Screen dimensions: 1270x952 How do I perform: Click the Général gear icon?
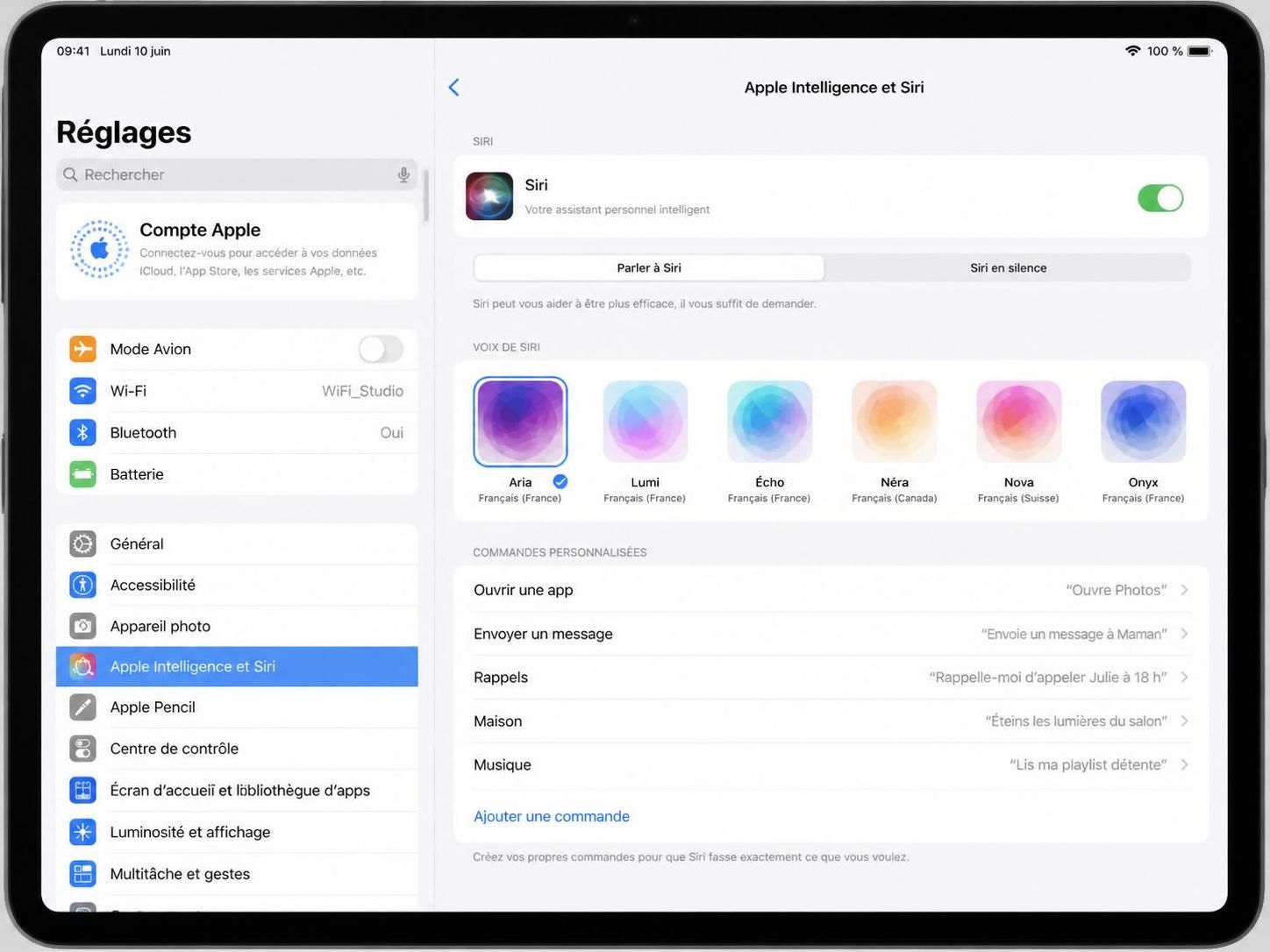tap(83, 543)
